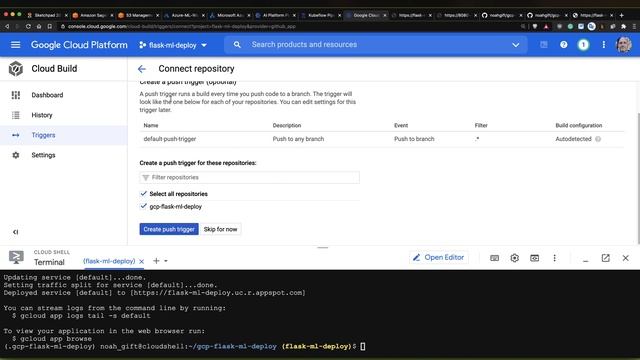
Task: Close the flask-ml-deploy terminal tab
Action: click(141, 261)
